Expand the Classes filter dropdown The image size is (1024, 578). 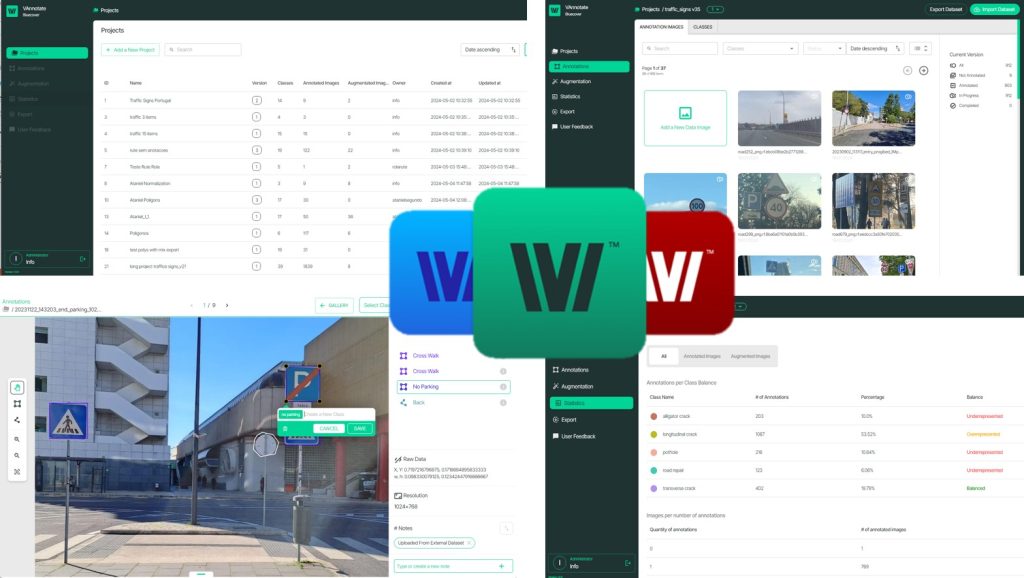(x=760, y=48)
